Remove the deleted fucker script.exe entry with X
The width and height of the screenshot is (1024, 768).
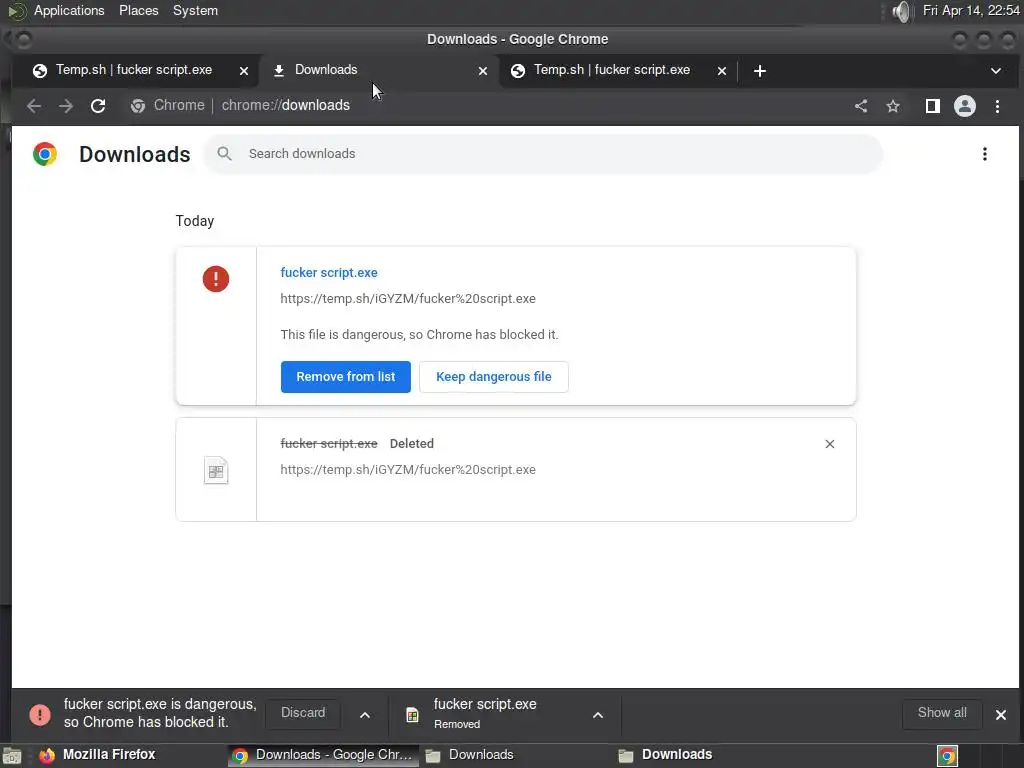pyautogui.click(x=829, y=444)
